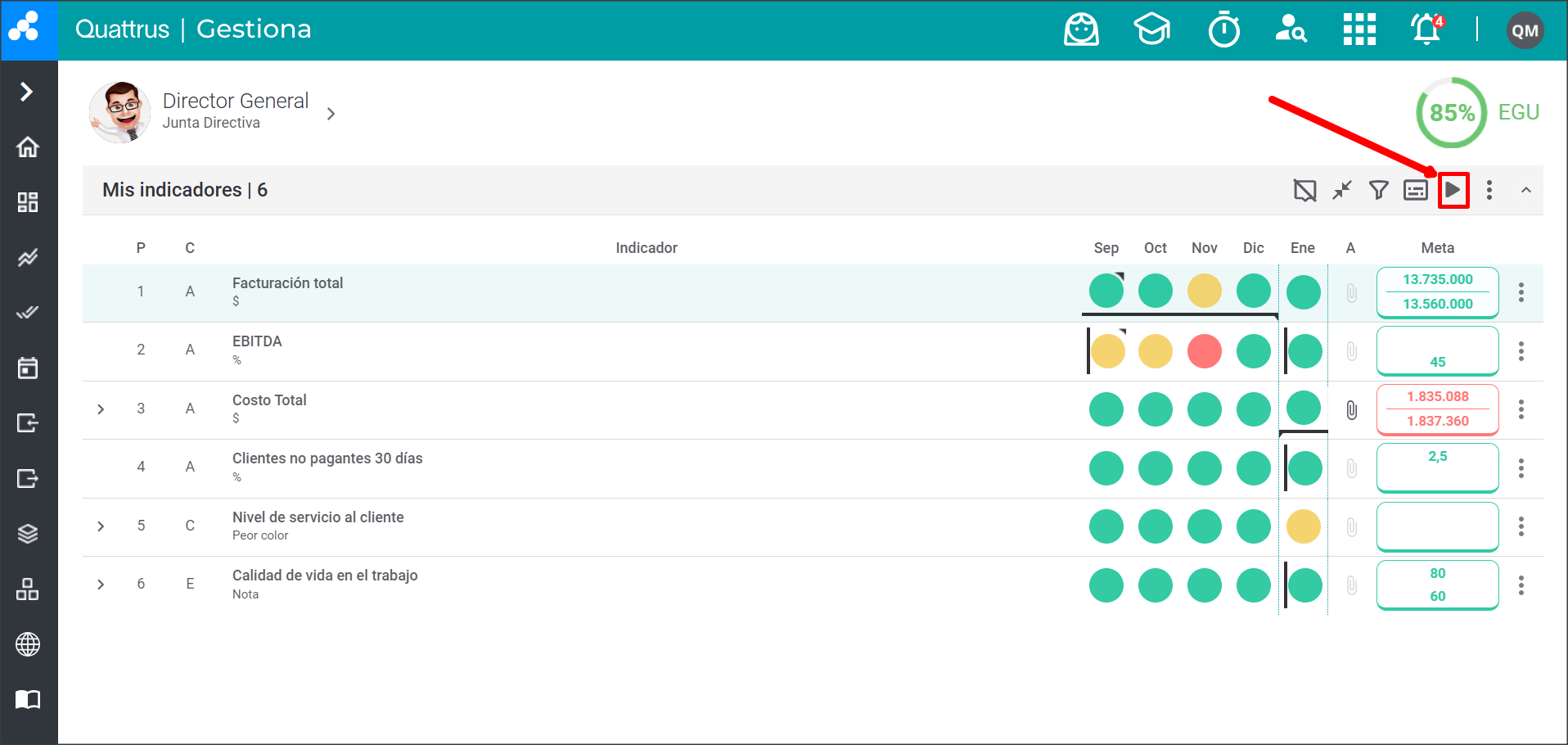Open the calendar sidebar icon
The height and width of the screenshot is (745, 1568).
tap(28, 368)
